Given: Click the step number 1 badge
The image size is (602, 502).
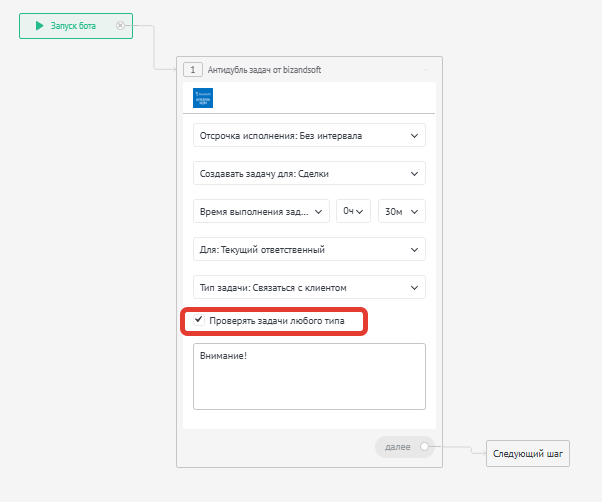Looking at the screenshot, I should point(193,70).
